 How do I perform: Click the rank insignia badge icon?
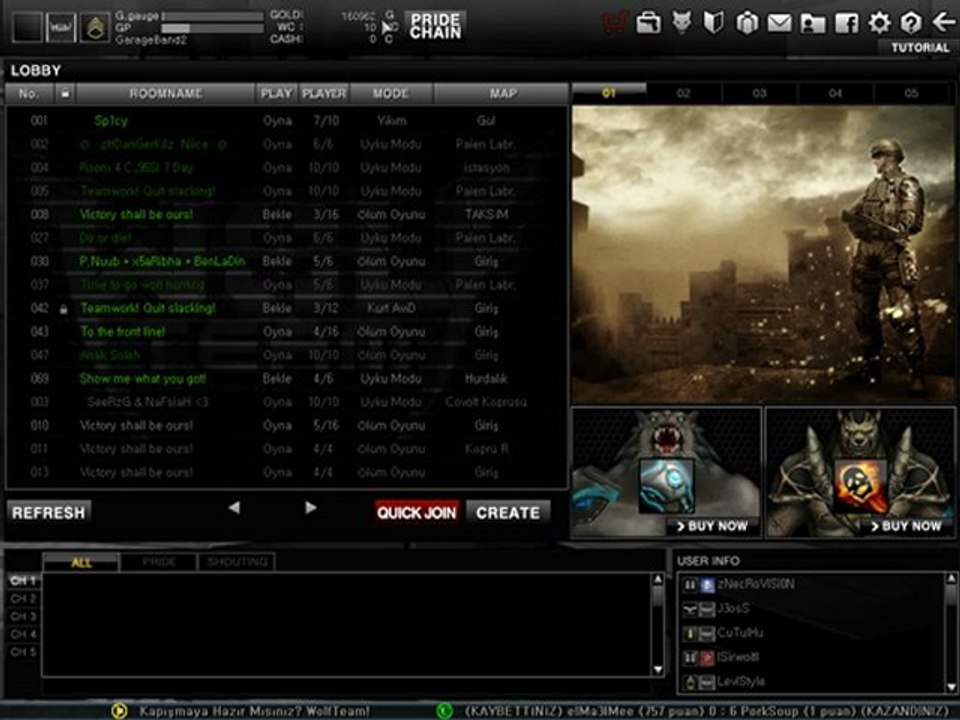click(94, 28)
